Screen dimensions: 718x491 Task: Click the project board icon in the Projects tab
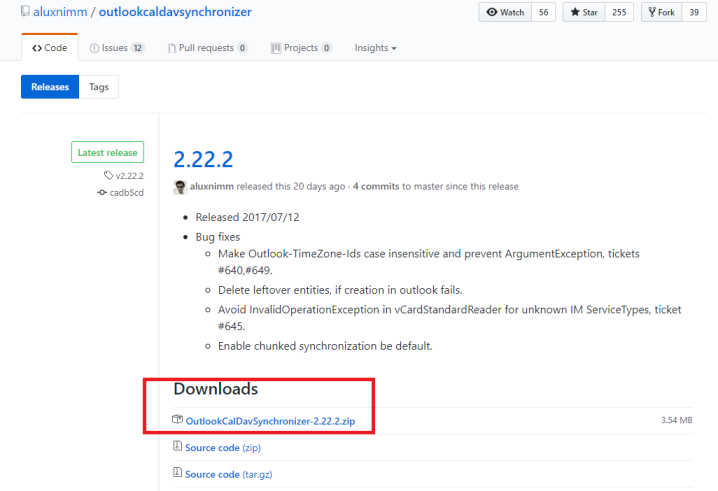pyautogui.click(x=276, y=48)
